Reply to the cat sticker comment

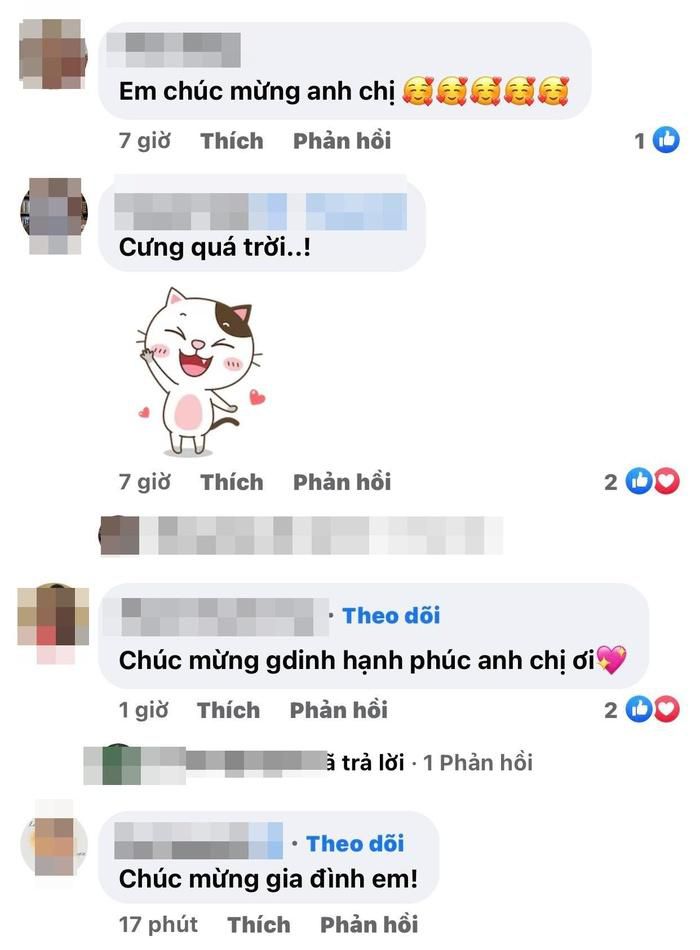[x=342, y=482]
